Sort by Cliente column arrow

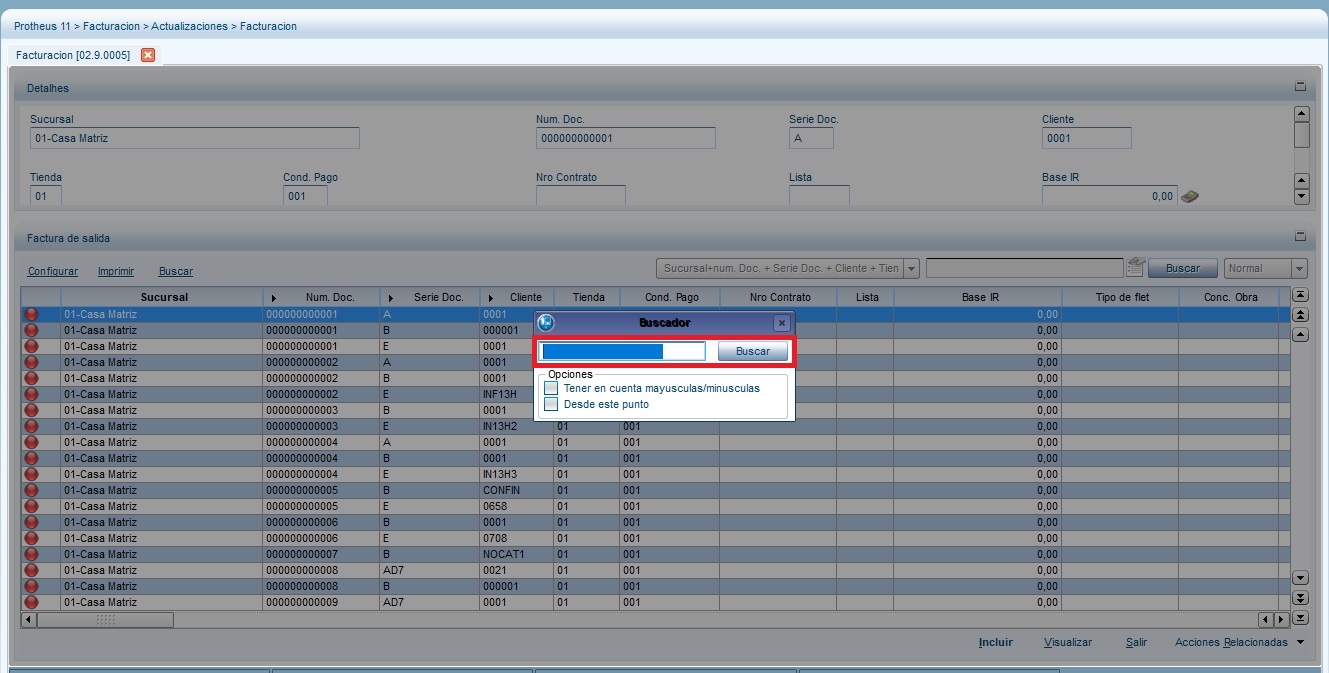pos(491,298)
